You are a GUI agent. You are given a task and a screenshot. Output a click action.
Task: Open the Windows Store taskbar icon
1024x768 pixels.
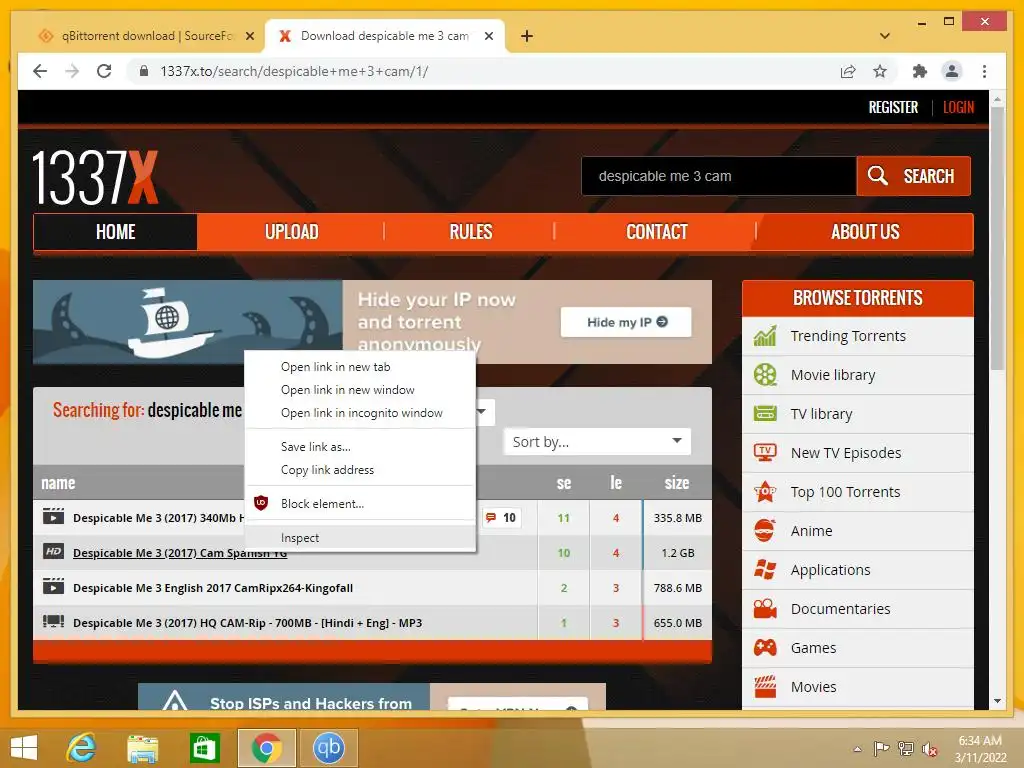[x=204, y=748]
